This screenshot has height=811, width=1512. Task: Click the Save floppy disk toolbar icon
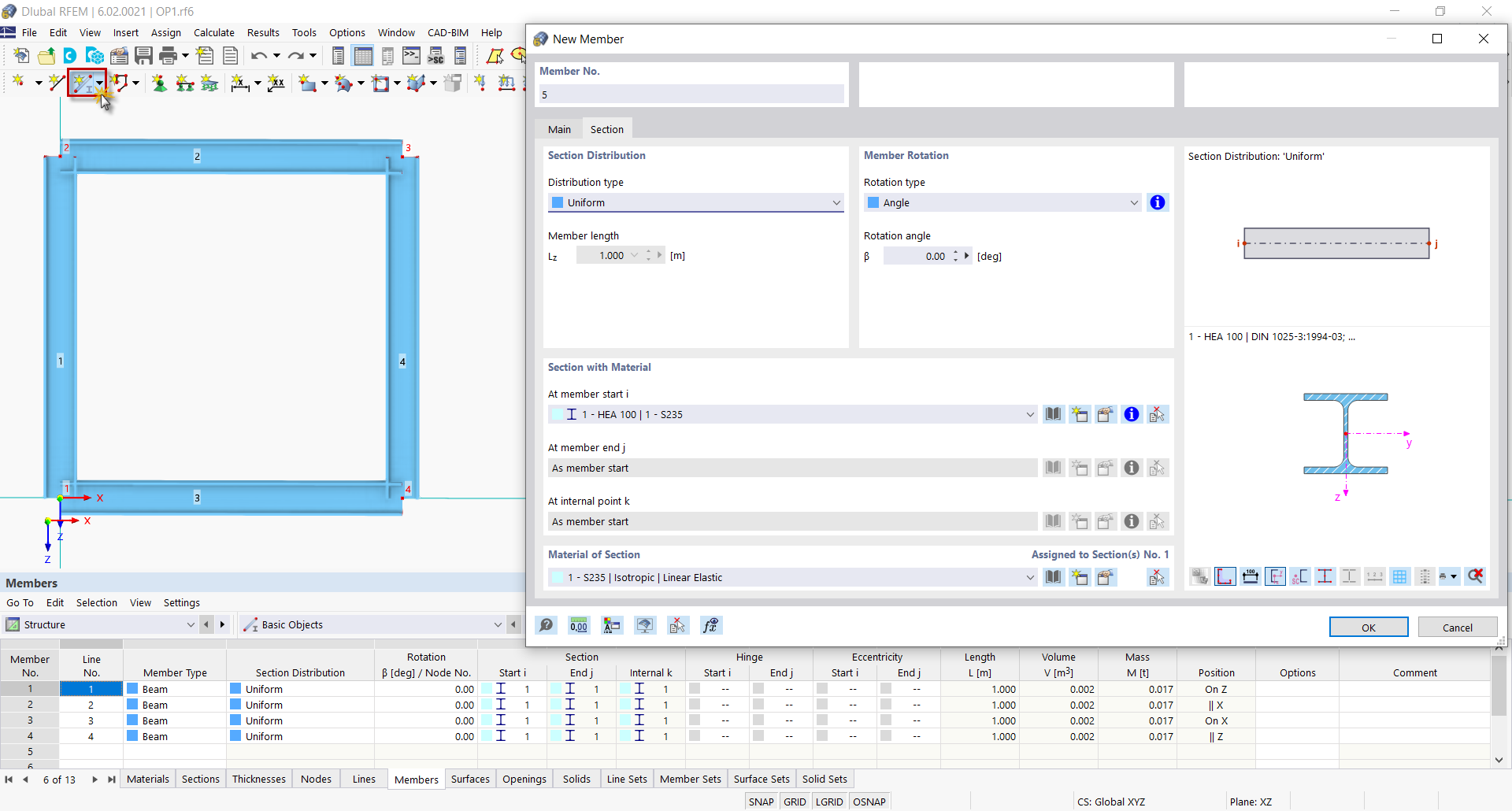tap(143, 55)
